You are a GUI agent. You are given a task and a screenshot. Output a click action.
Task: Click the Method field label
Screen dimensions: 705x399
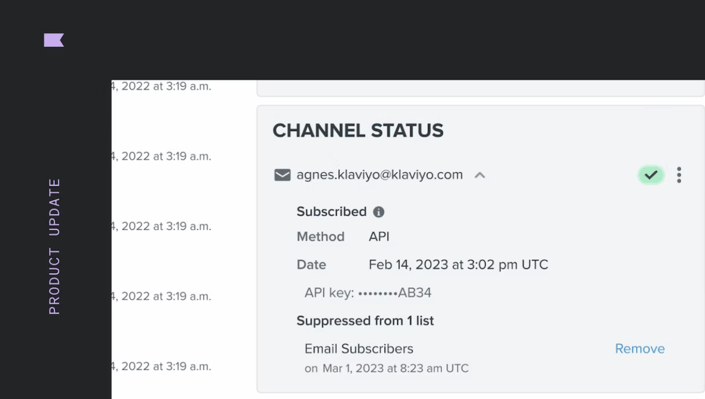click(321, 237)
